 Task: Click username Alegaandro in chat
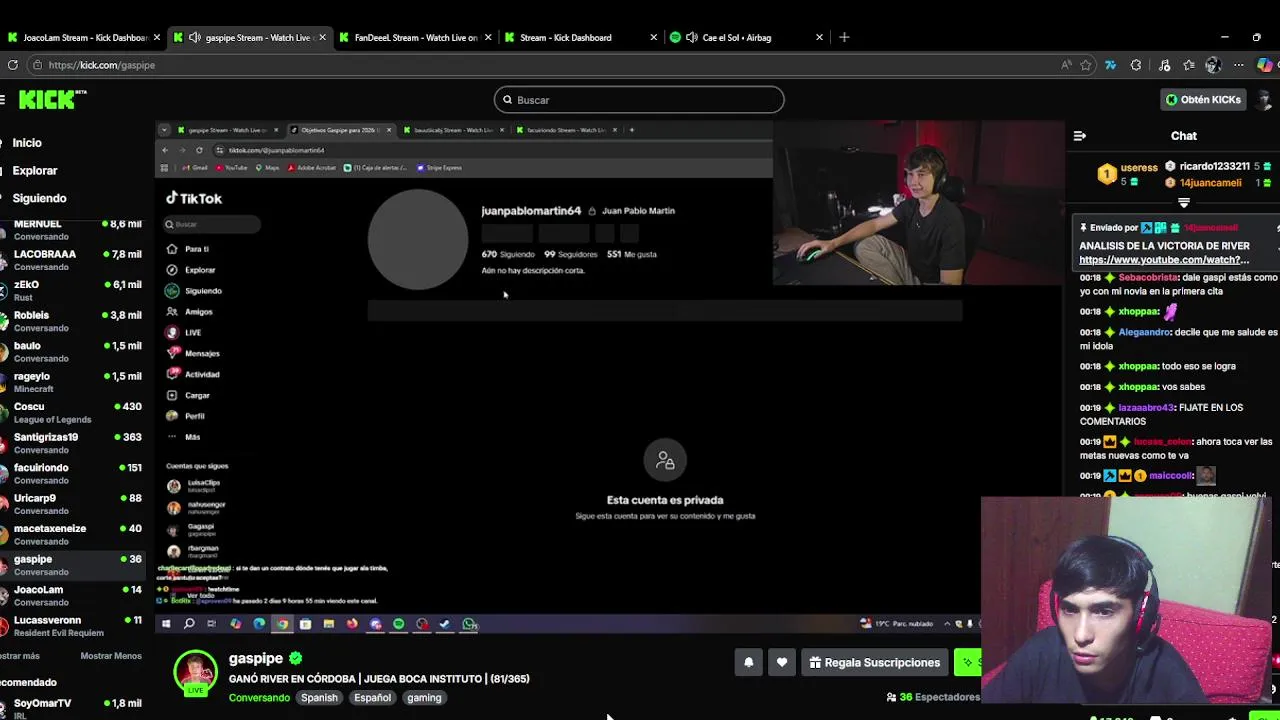click(1144, 332)
